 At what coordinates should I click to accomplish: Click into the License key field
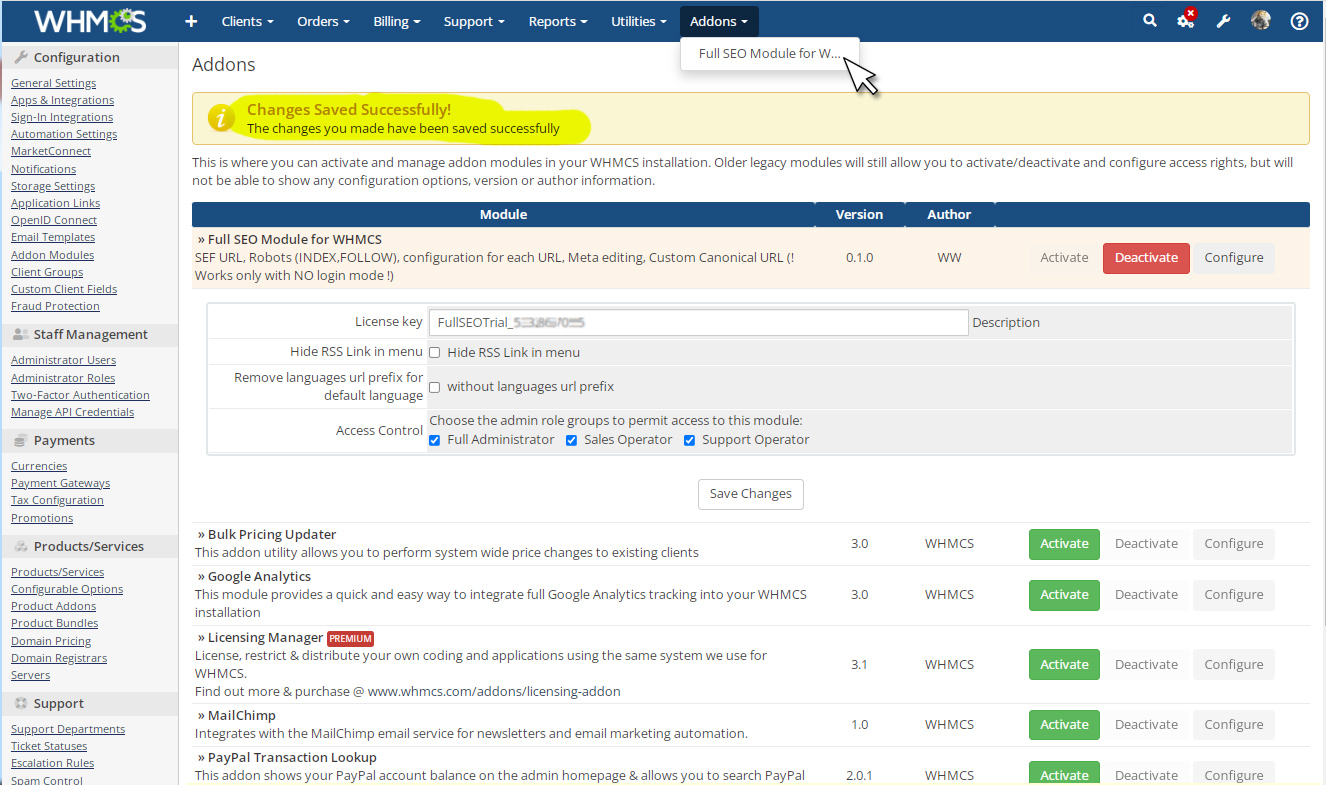[x=698, y=322]
